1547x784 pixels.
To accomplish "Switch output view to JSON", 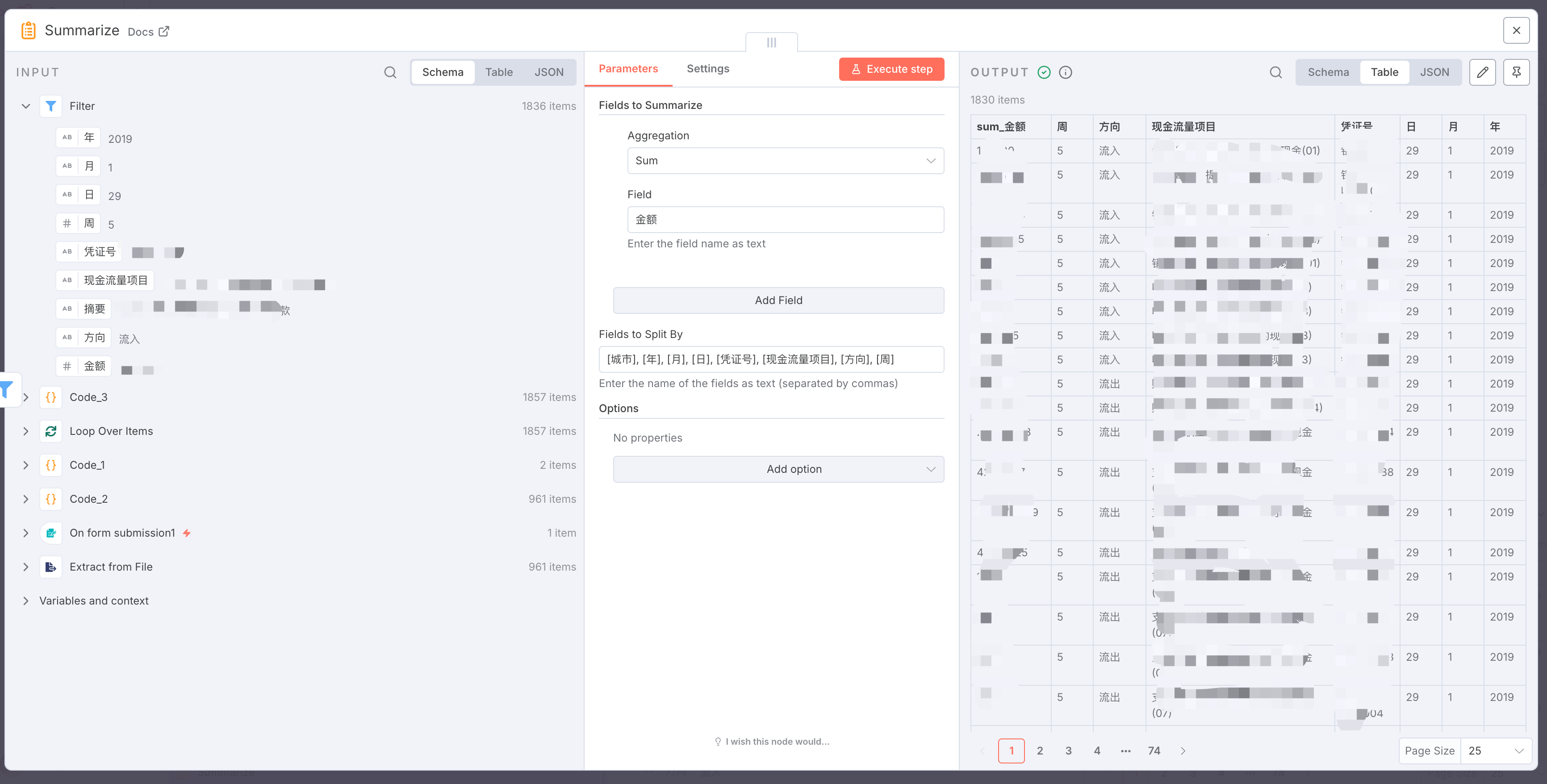I will coord(1434,72).
